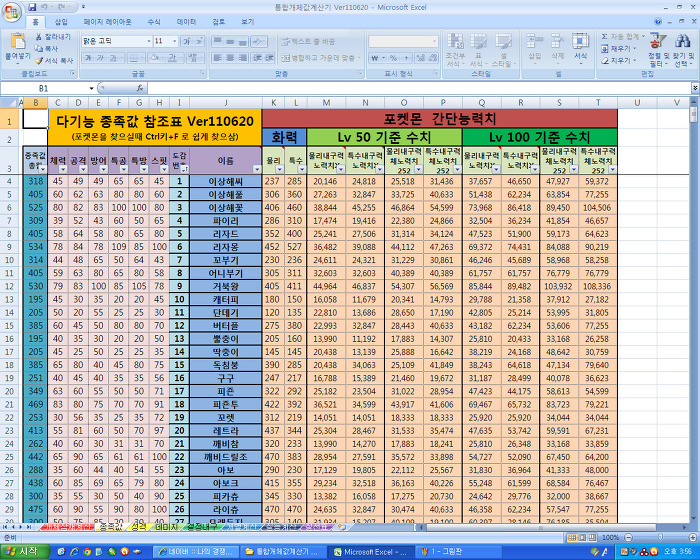Expand the font name combo box 맑은 고딕

147,41
